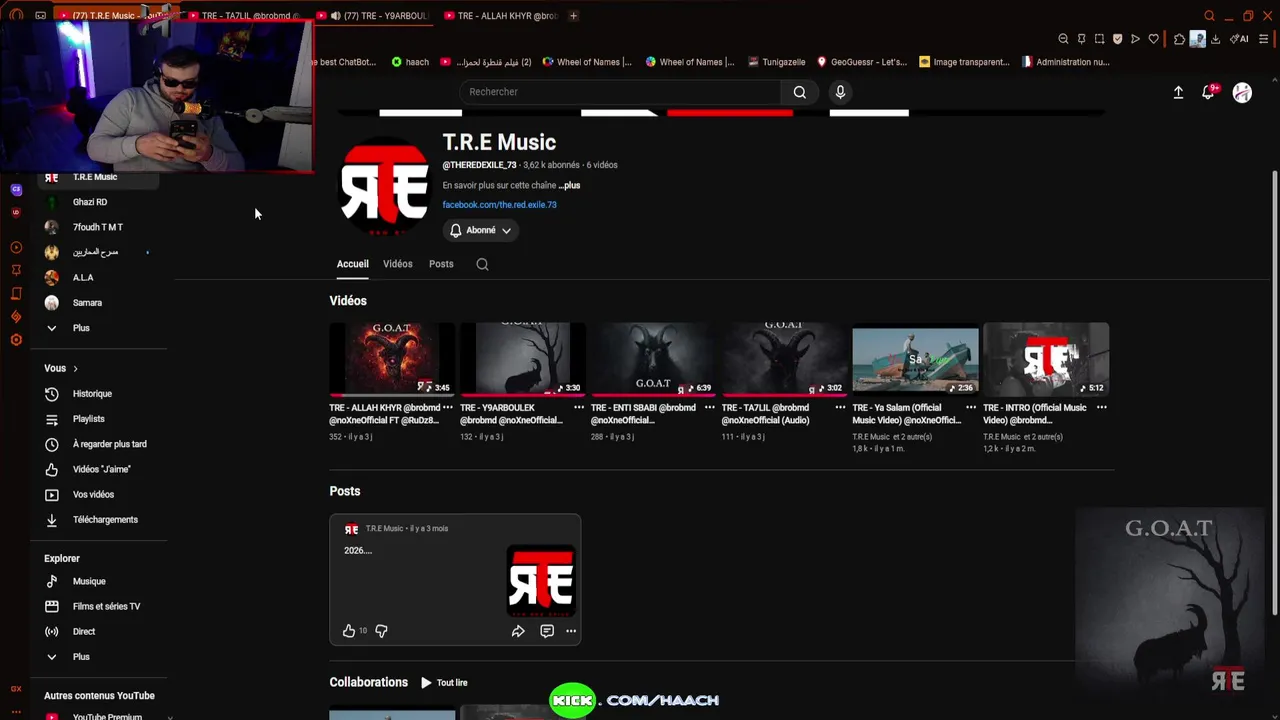Switch to the TRE - ALLAH KHYR browser tab
The width and height of the screenshot is (1280, 720).
coord(500,16)
